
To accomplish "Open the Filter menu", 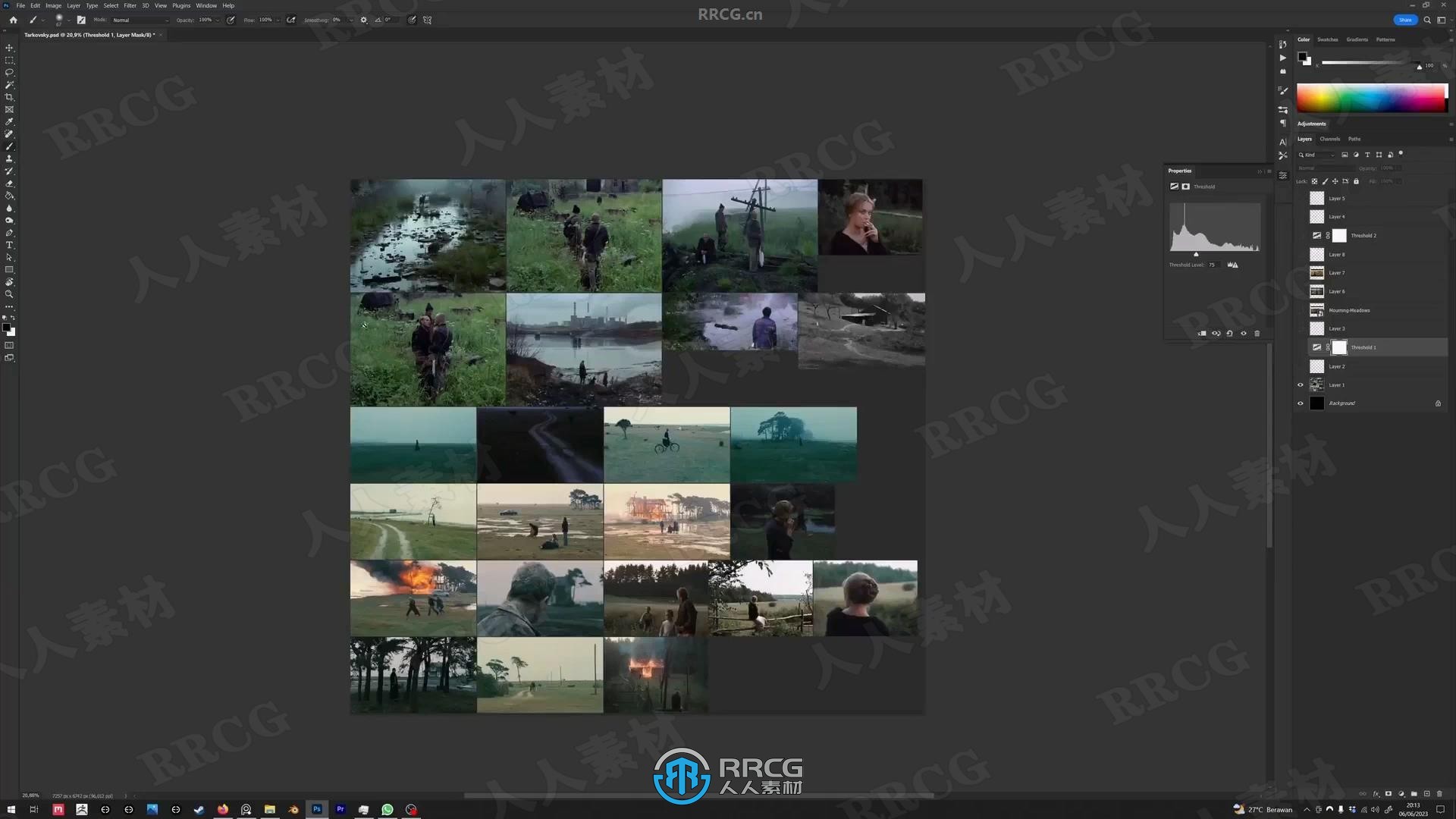I will coord(130,5).
